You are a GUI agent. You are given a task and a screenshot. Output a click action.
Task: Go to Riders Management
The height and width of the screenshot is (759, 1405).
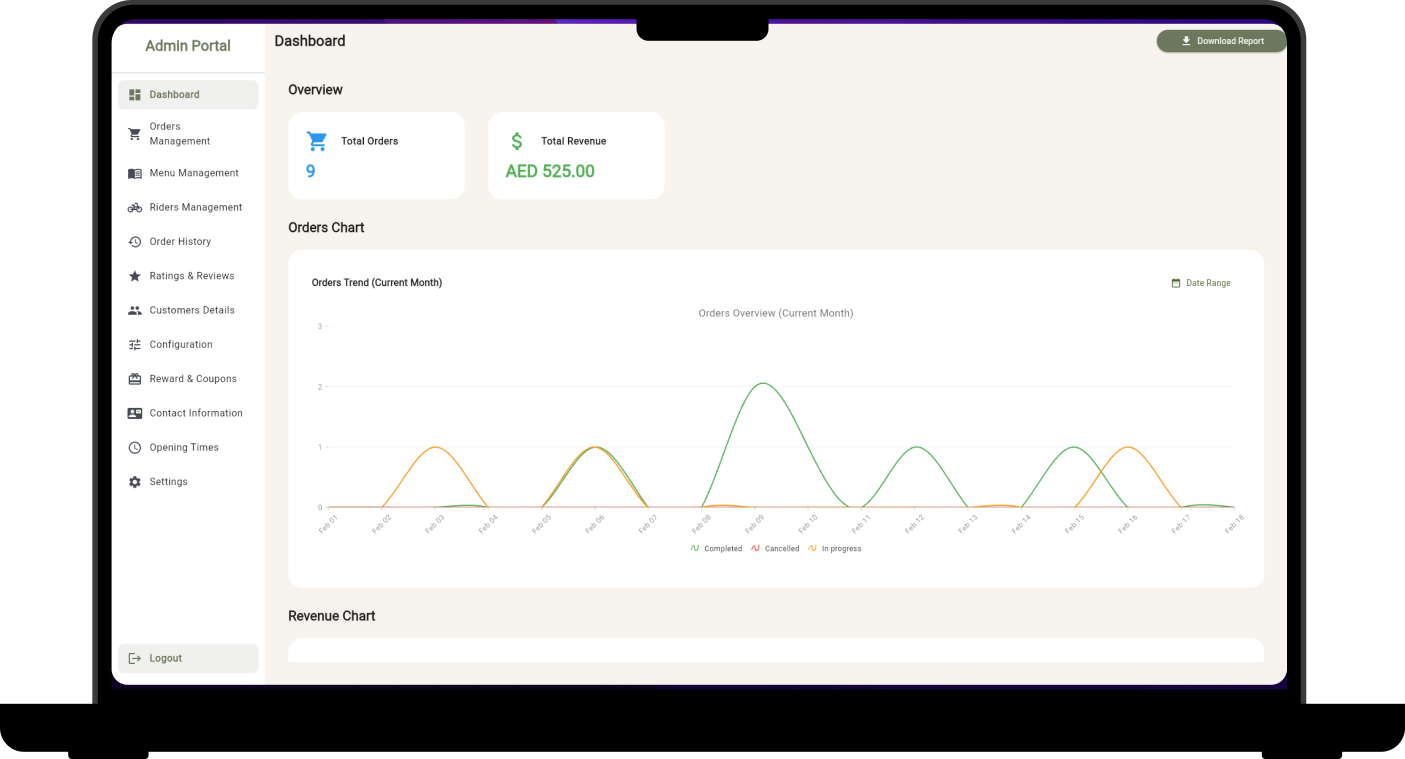tap(188, 208)
